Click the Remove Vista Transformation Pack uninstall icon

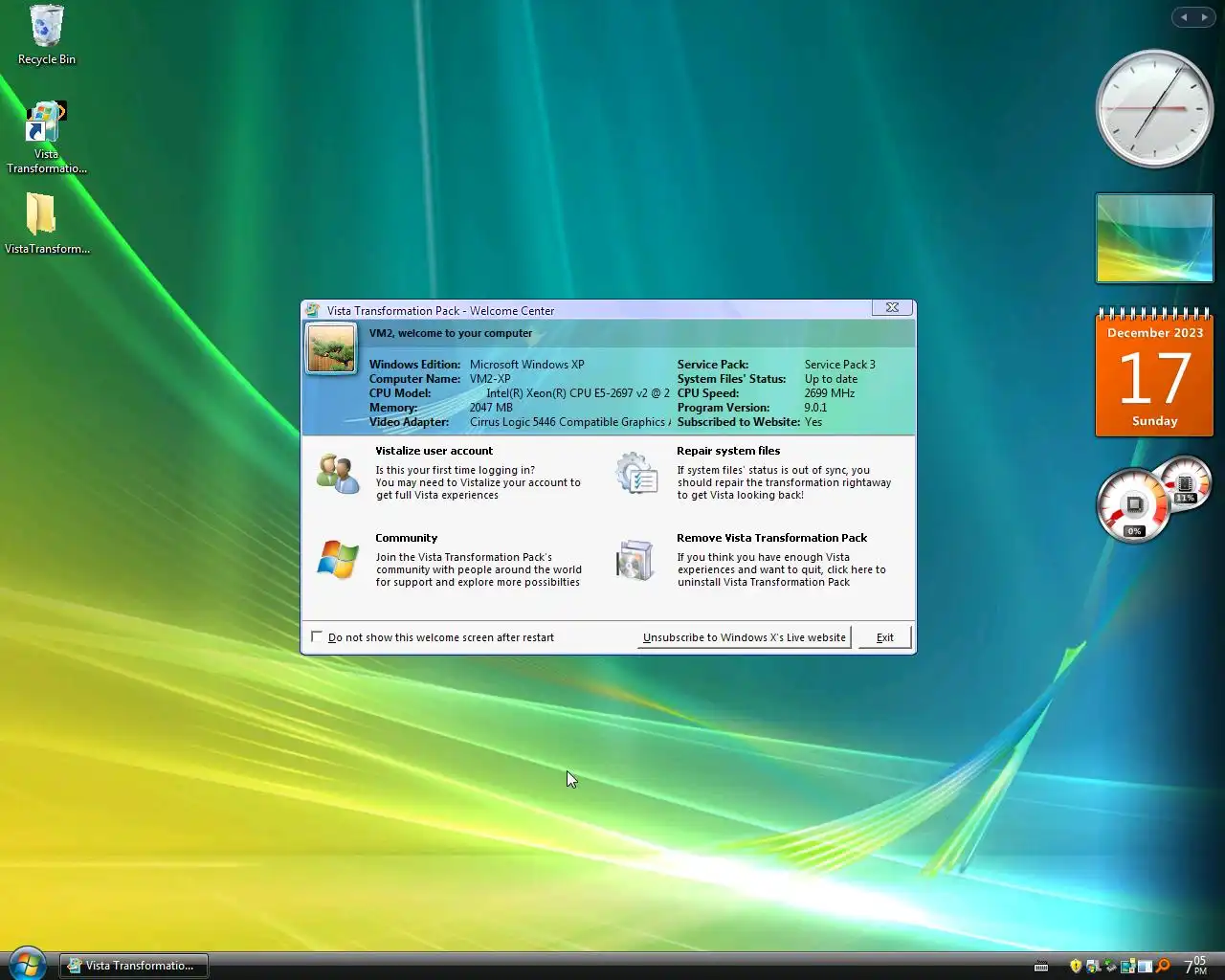click(x=635, y=561)
